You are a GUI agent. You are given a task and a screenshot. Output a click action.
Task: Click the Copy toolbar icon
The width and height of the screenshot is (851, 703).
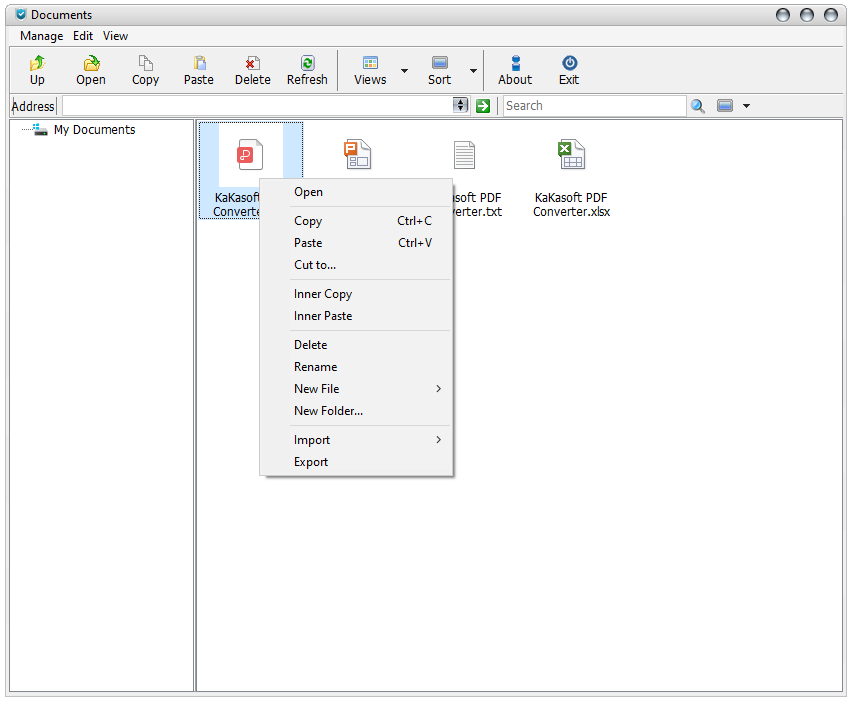[x=145, y=63]
